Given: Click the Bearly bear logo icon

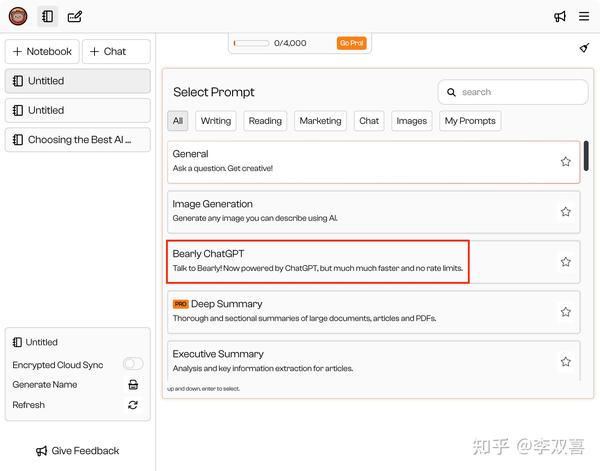Looking at the screenshot, I should click(x=17, y=16).
